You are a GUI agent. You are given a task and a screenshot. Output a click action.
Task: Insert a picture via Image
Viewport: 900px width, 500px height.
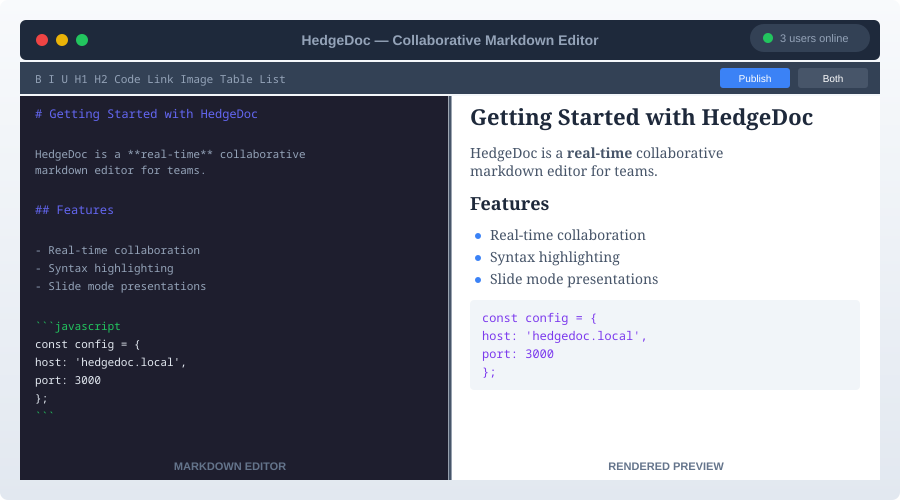[196, 79]
